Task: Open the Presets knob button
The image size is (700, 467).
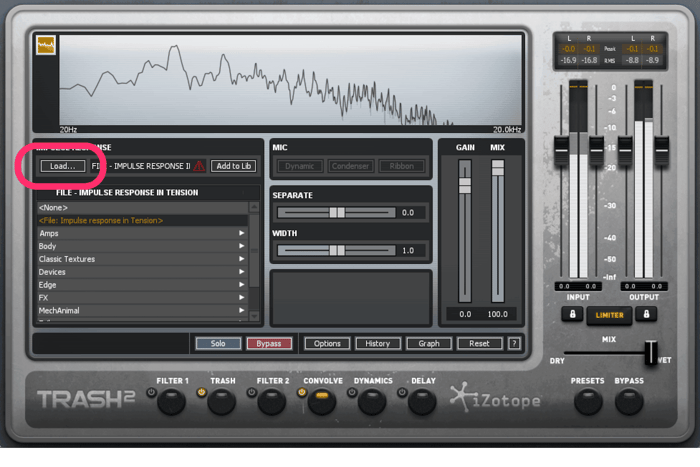Action: click(x=588, y=401)
